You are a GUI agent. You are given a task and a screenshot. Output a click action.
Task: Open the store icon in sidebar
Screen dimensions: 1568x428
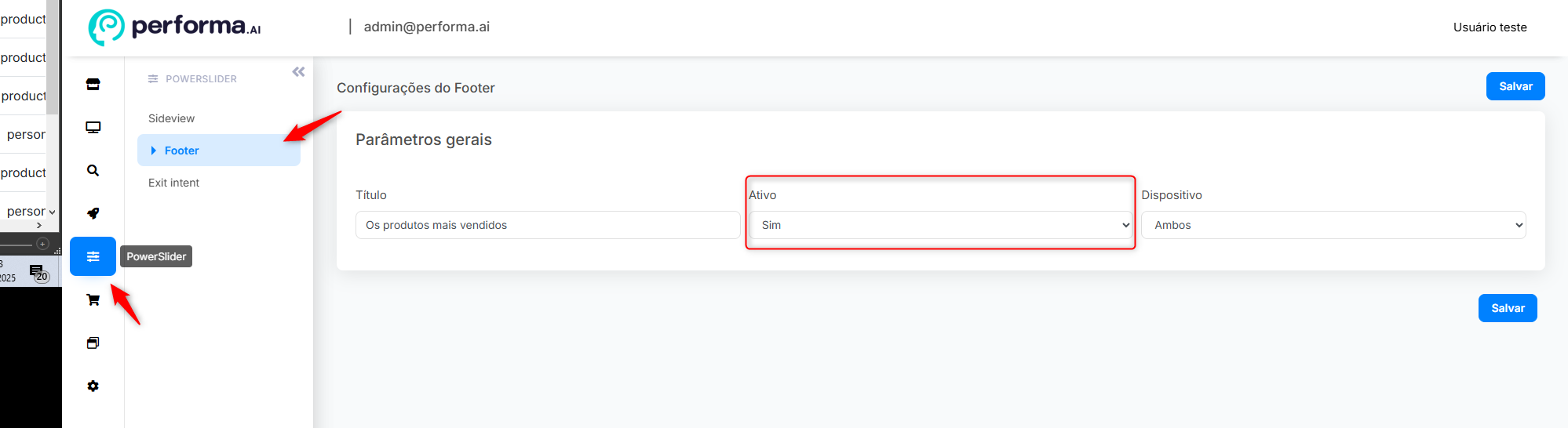coord(93,85)
